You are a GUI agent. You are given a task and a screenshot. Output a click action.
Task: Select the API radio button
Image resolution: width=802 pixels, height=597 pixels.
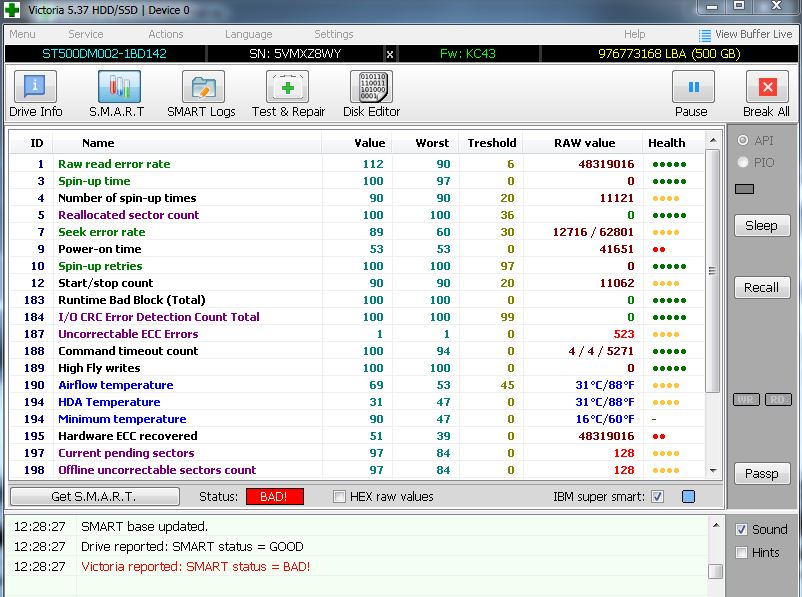point(743,140)
